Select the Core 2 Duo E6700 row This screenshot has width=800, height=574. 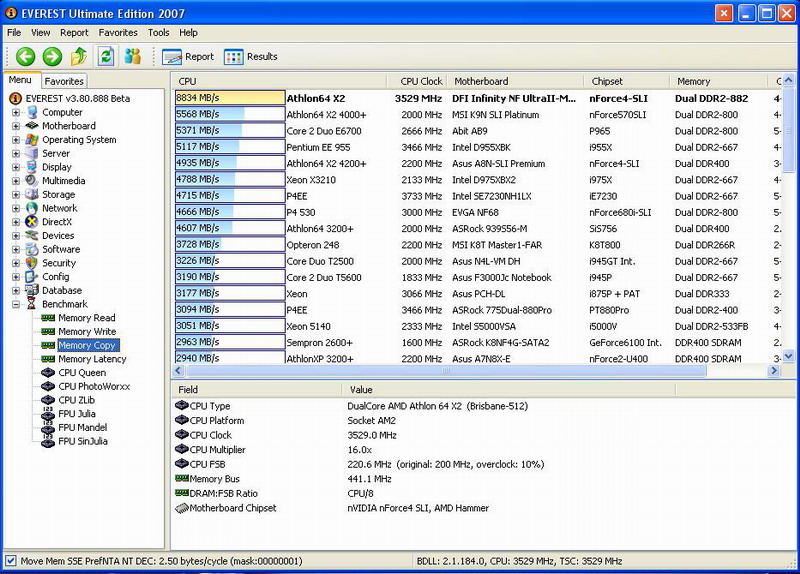pos(477,131)
